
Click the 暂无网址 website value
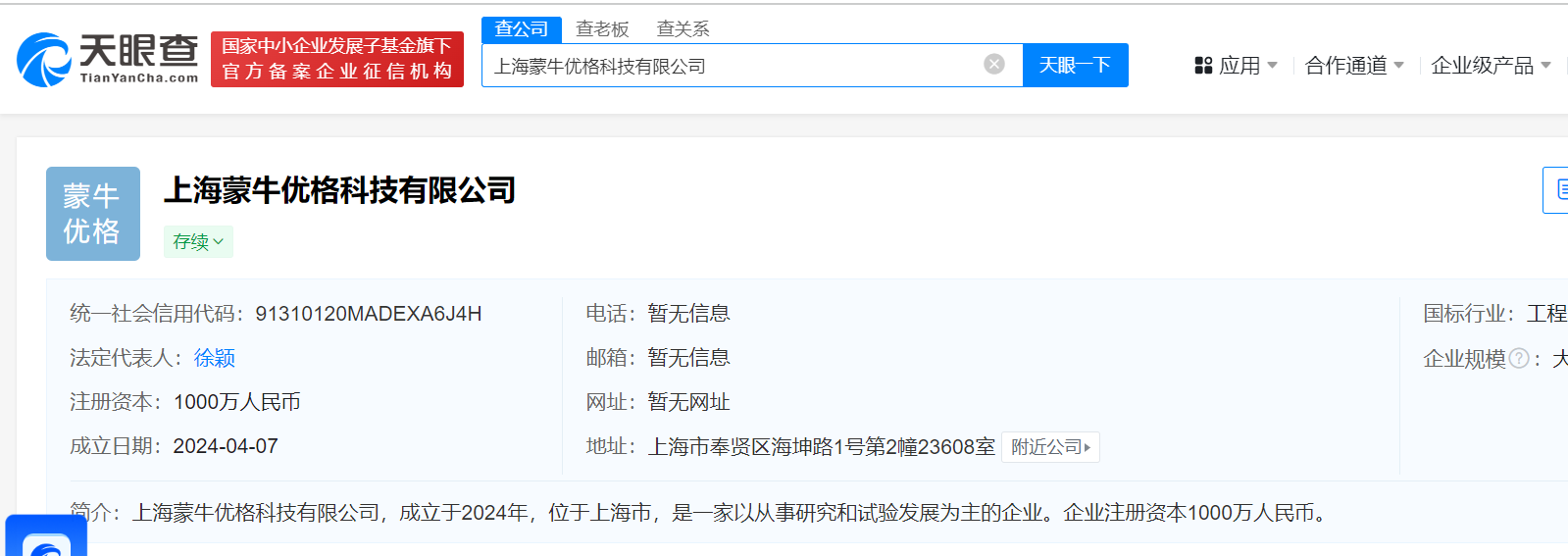coord(688,402)
